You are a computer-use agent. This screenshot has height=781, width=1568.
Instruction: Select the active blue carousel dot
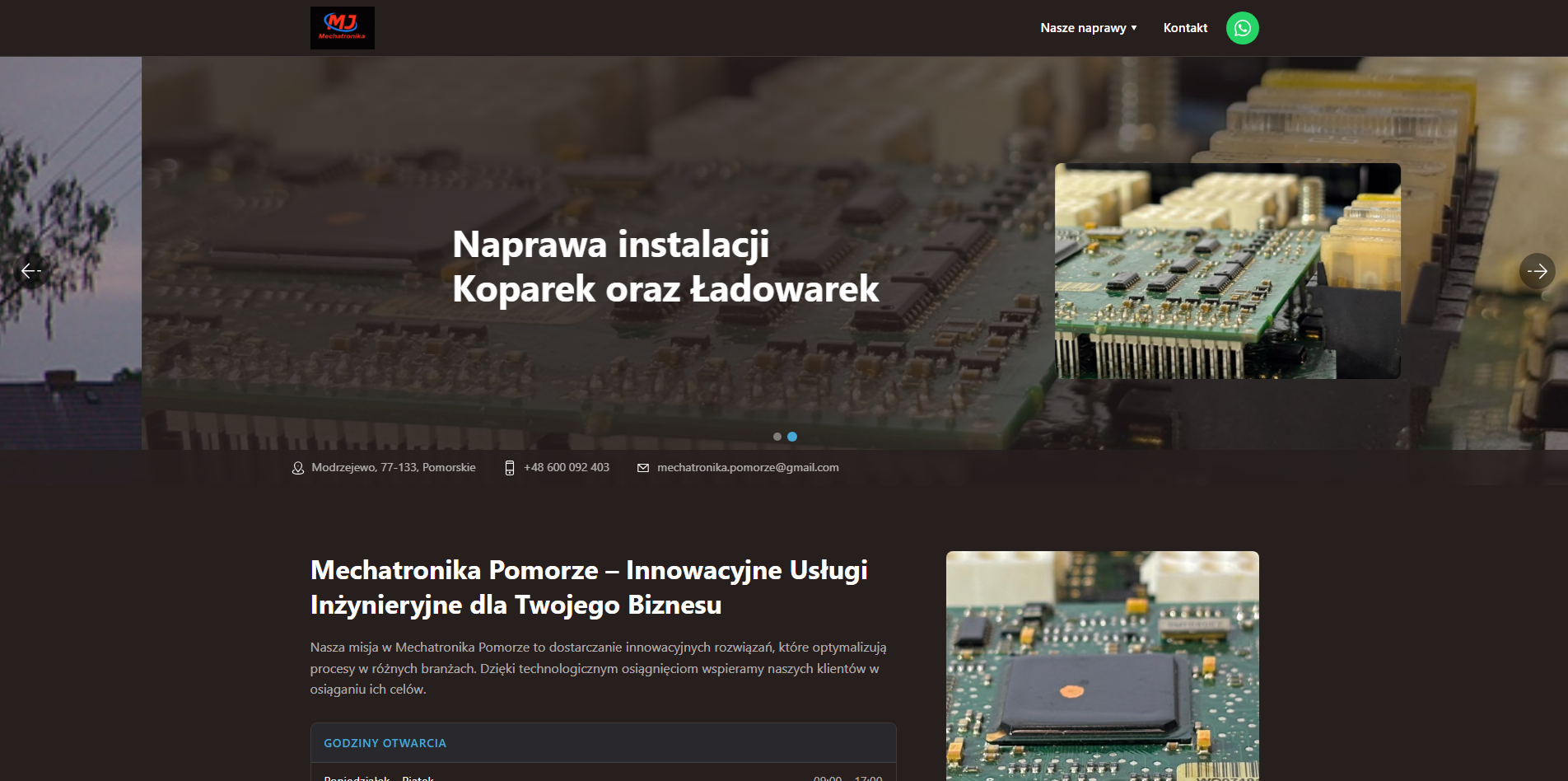tap(792, 437)
